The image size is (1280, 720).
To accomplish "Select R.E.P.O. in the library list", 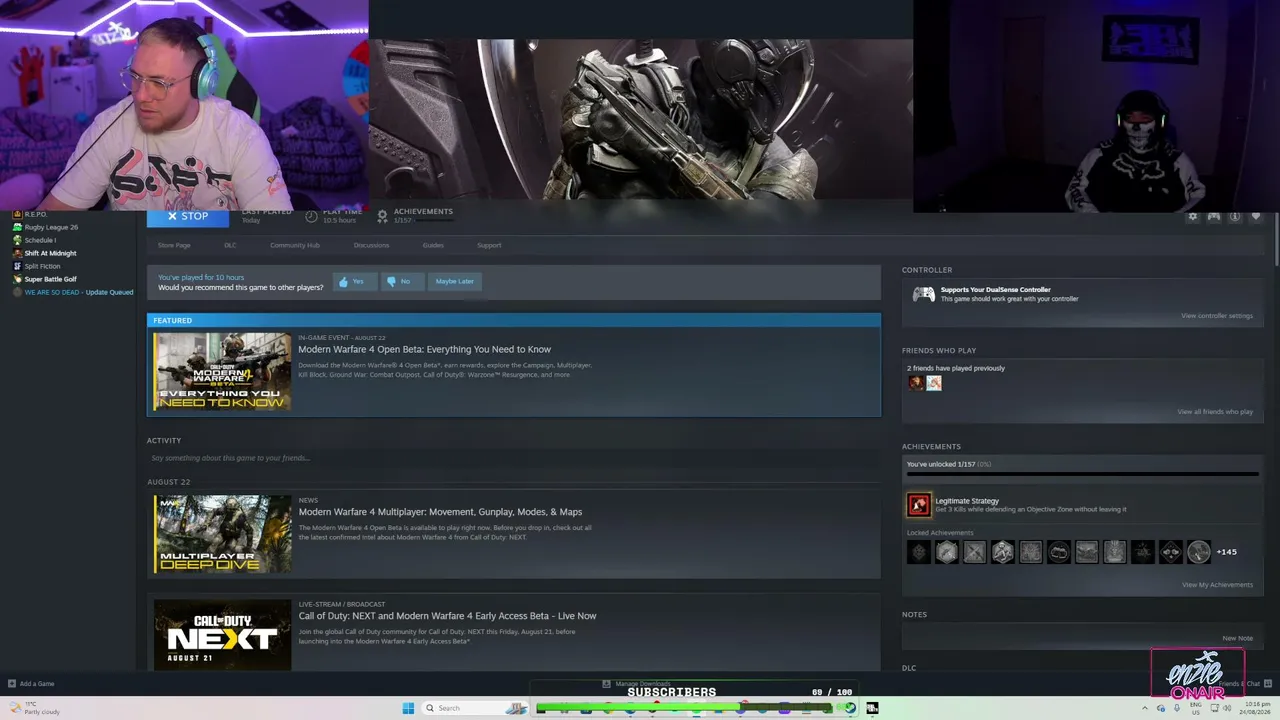I will point(36,214).
